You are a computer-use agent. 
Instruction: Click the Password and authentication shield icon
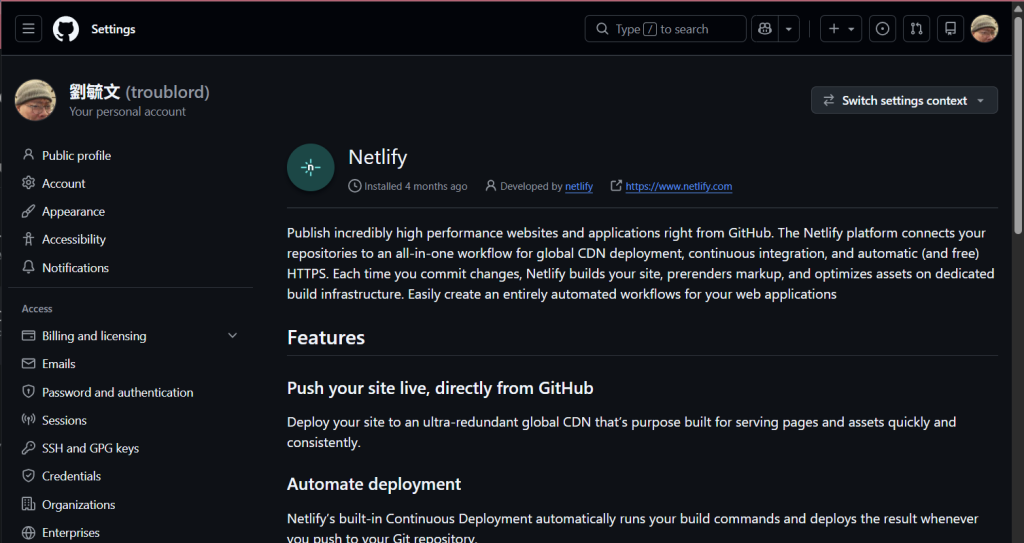pyautogui.click(x=28, y=391)
